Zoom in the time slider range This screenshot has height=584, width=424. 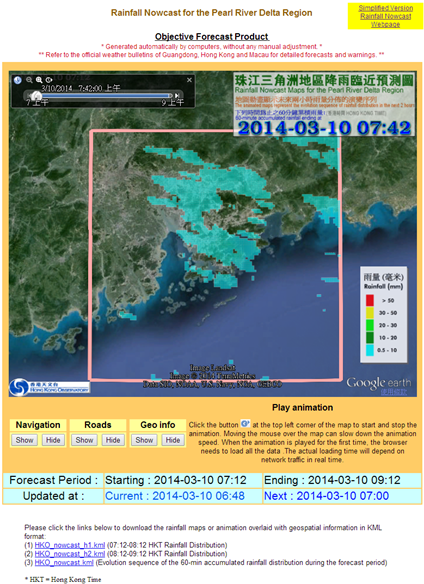pos(39,80)
